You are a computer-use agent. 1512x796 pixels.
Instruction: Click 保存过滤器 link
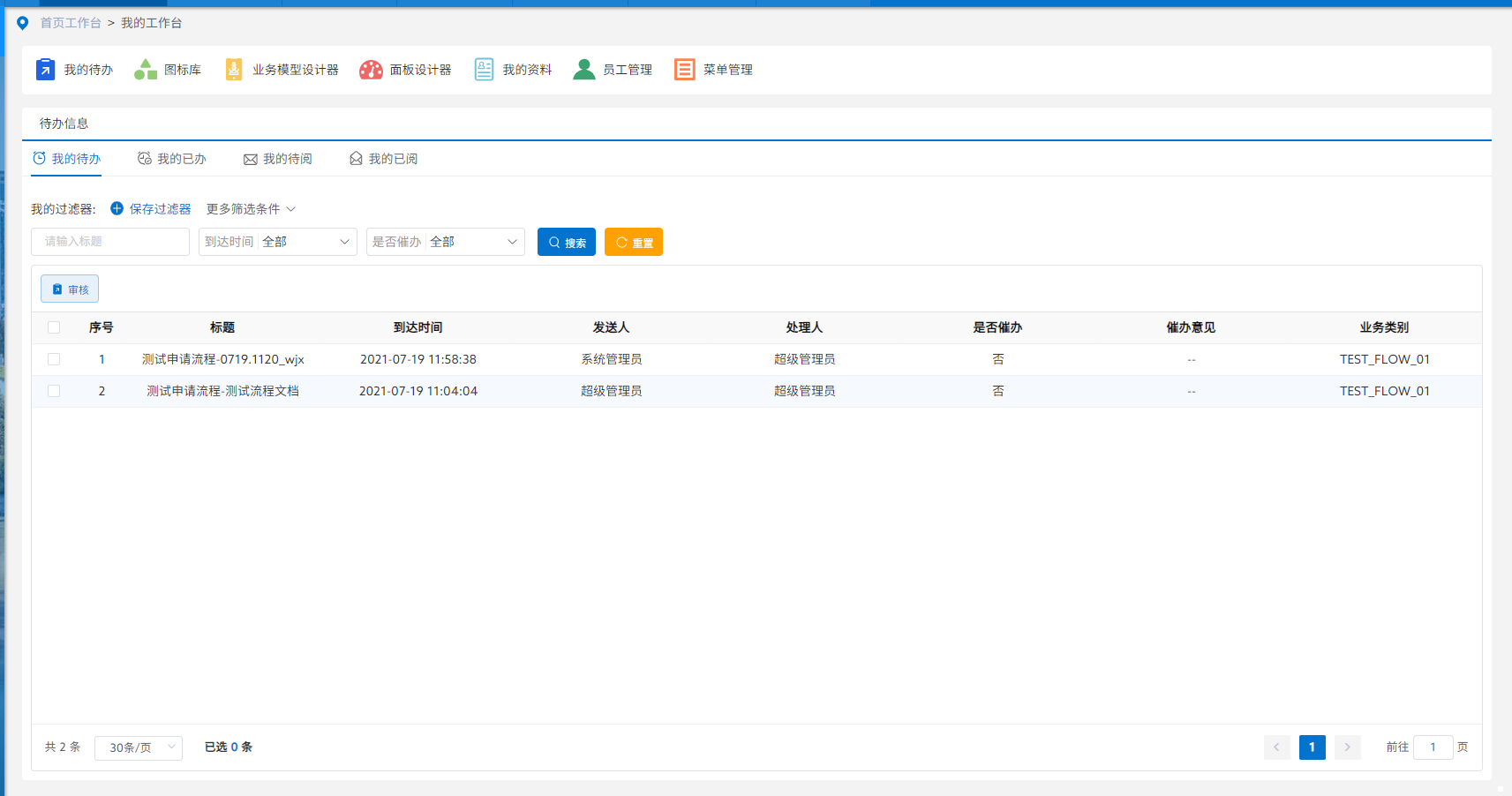[160, 209]
